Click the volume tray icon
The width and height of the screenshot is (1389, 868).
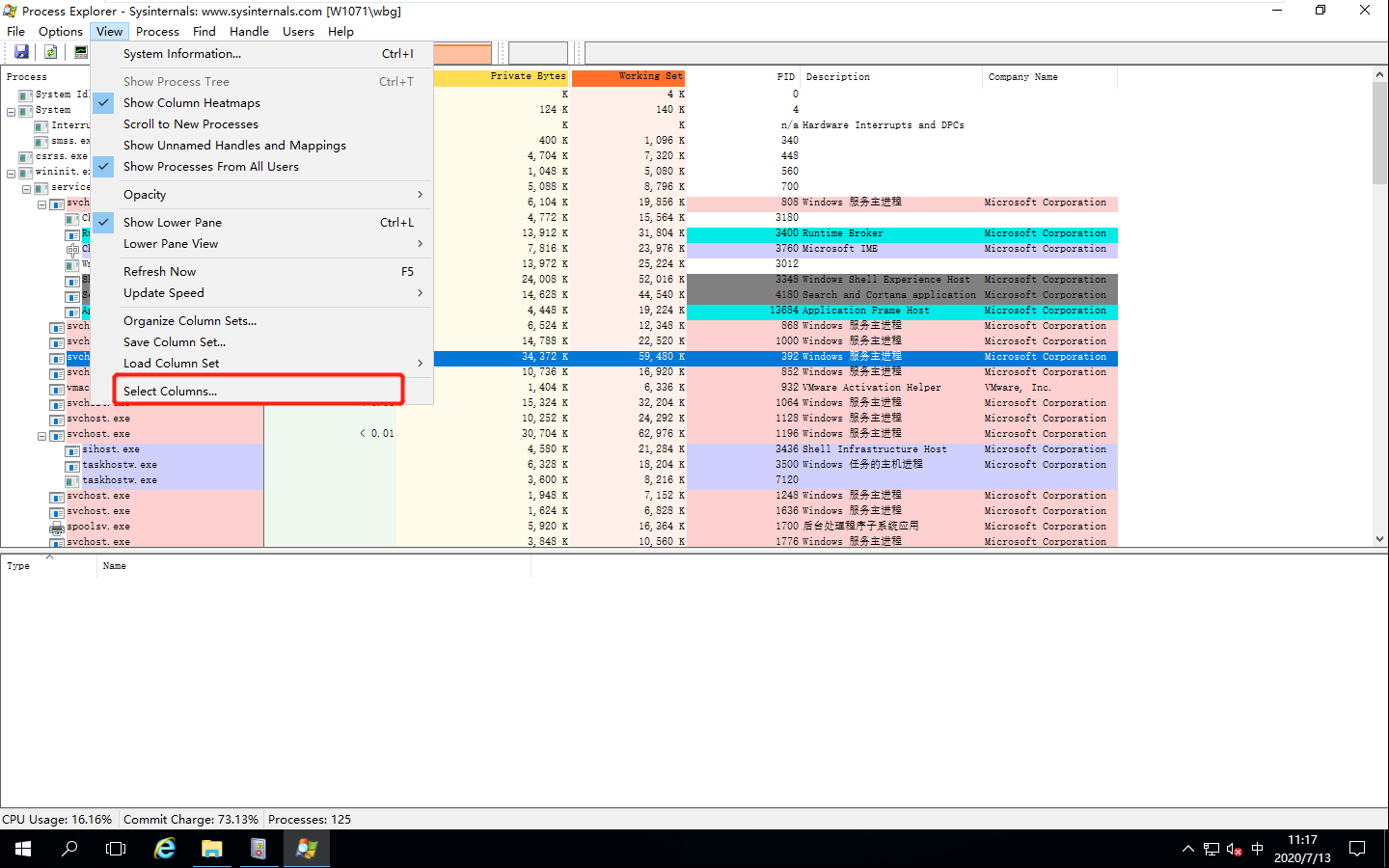1234,849
